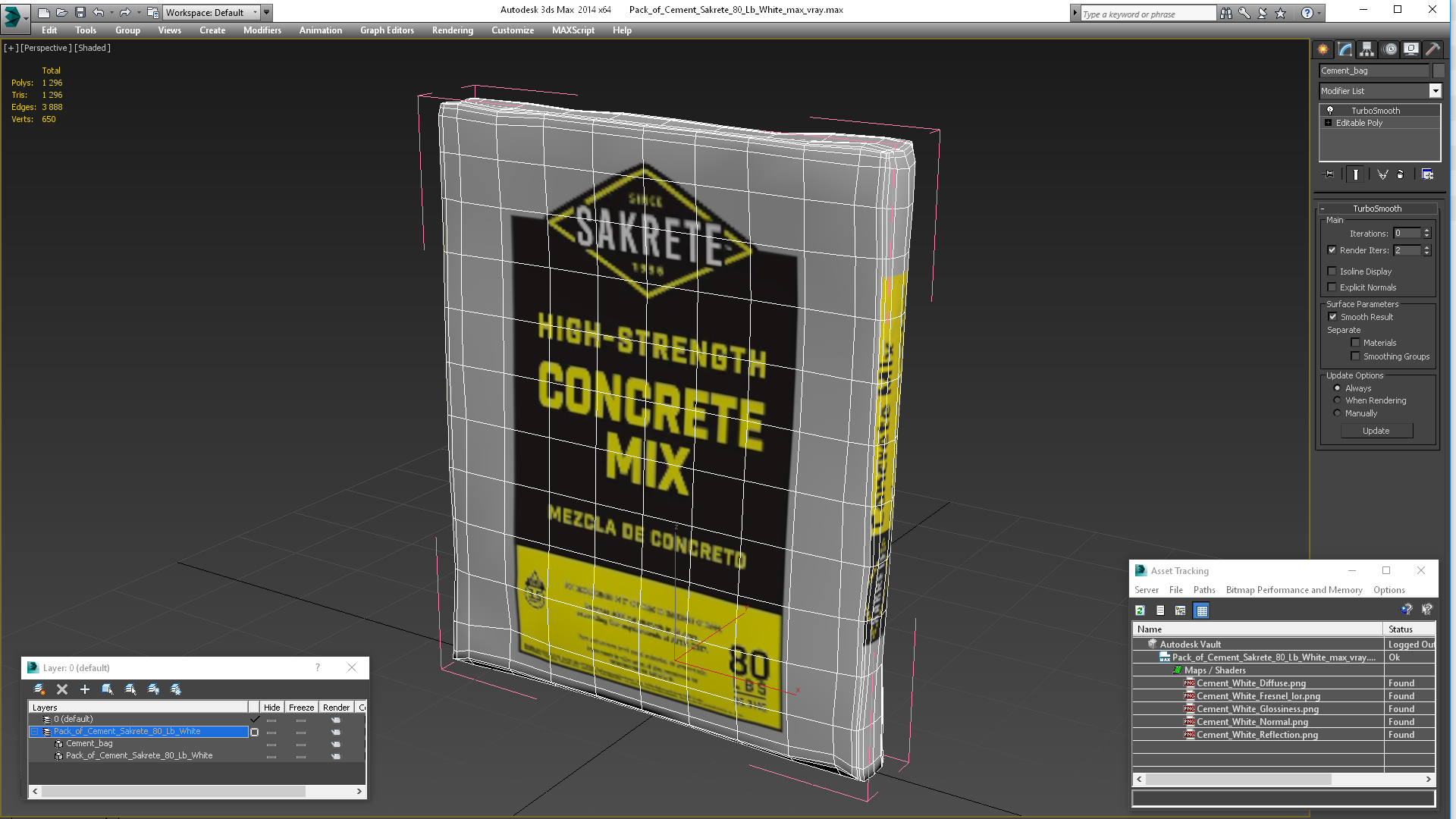
Task: Click the Hide column header in Layer dialog
Action: [x=271, y=708]
